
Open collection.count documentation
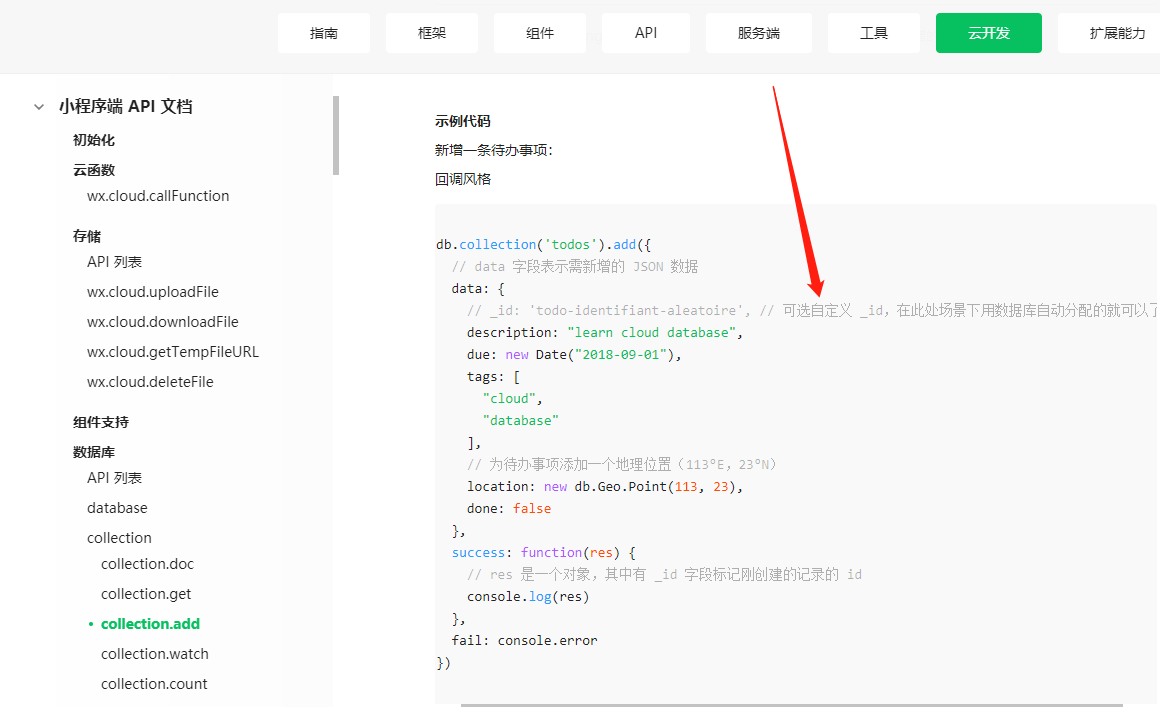pyautogui.click(x=154, y=684)
